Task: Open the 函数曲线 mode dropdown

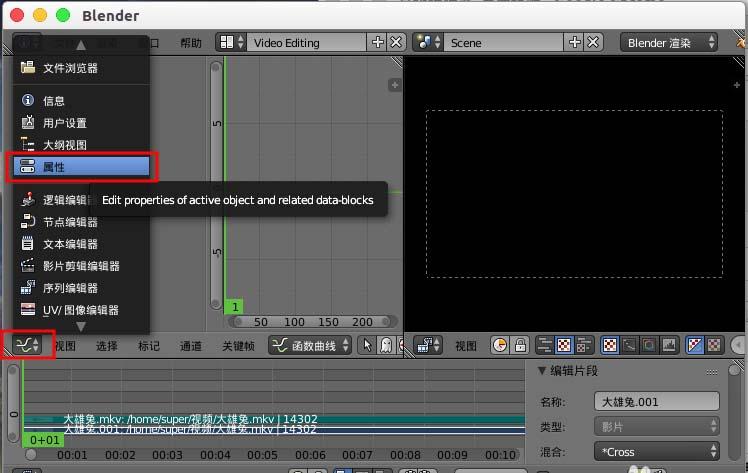Action: tap(310, 345)
